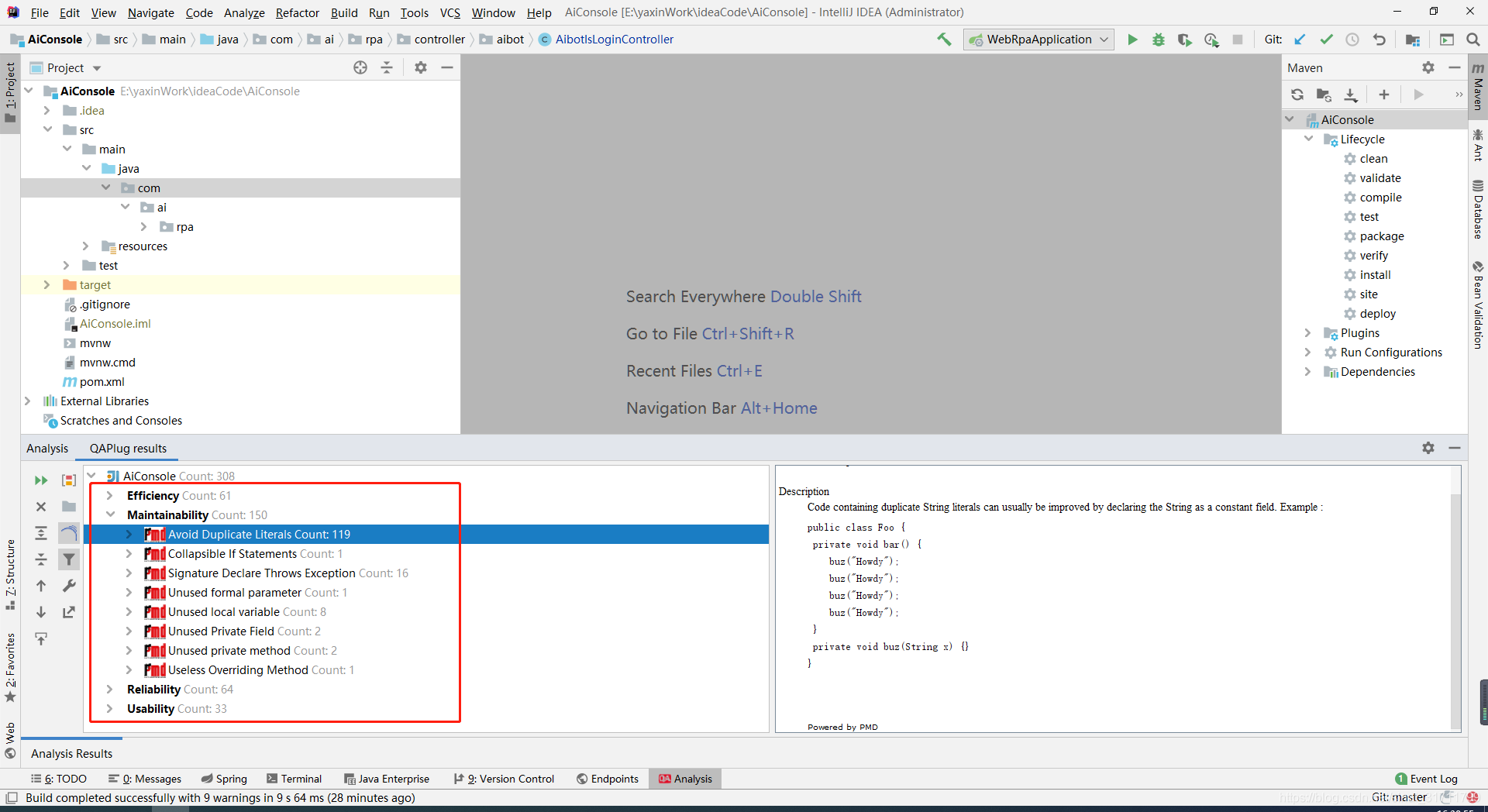
Task: Open 9: Version Control tool window
Action: pyautogui.click(x=505, y=779)
